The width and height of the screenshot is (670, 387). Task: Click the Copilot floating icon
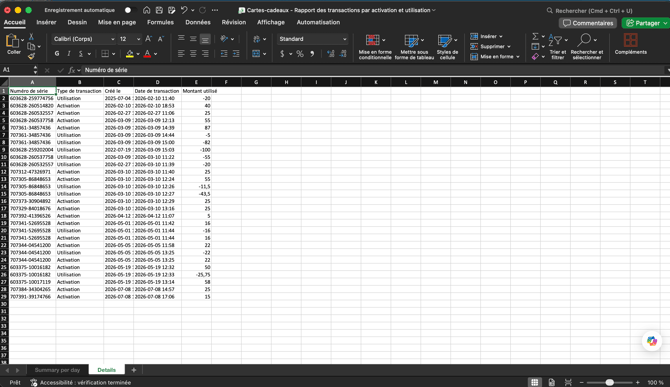652,341
